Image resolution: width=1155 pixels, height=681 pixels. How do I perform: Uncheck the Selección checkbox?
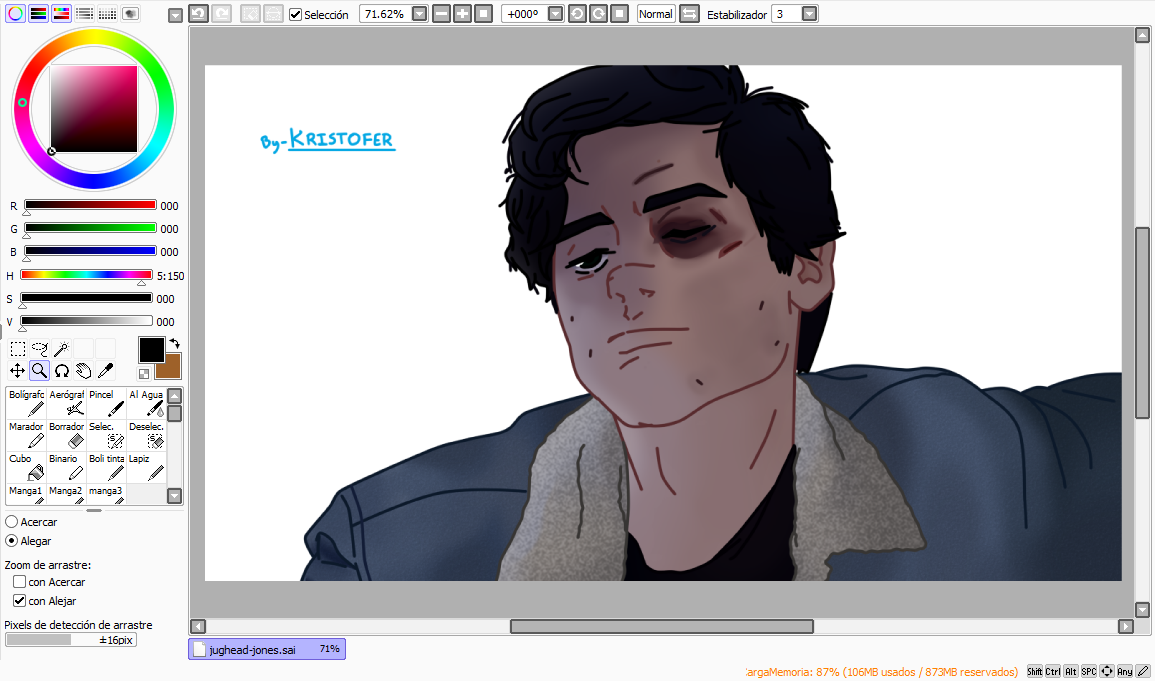coord(295,15)
